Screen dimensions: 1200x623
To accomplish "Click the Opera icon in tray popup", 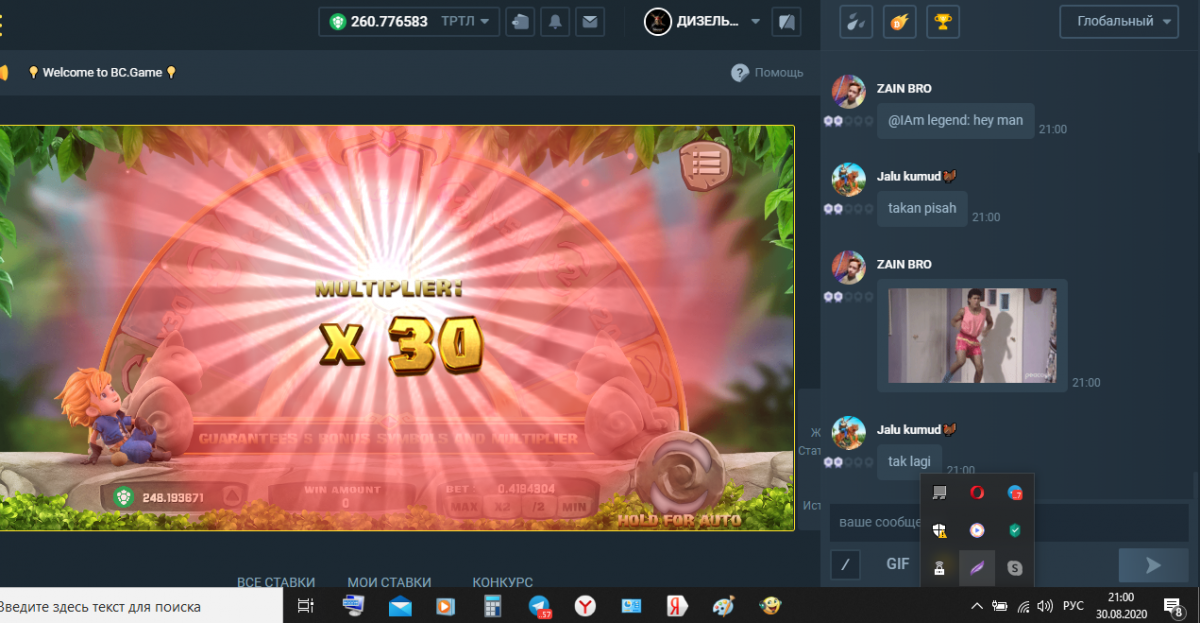I will (977, 492).
